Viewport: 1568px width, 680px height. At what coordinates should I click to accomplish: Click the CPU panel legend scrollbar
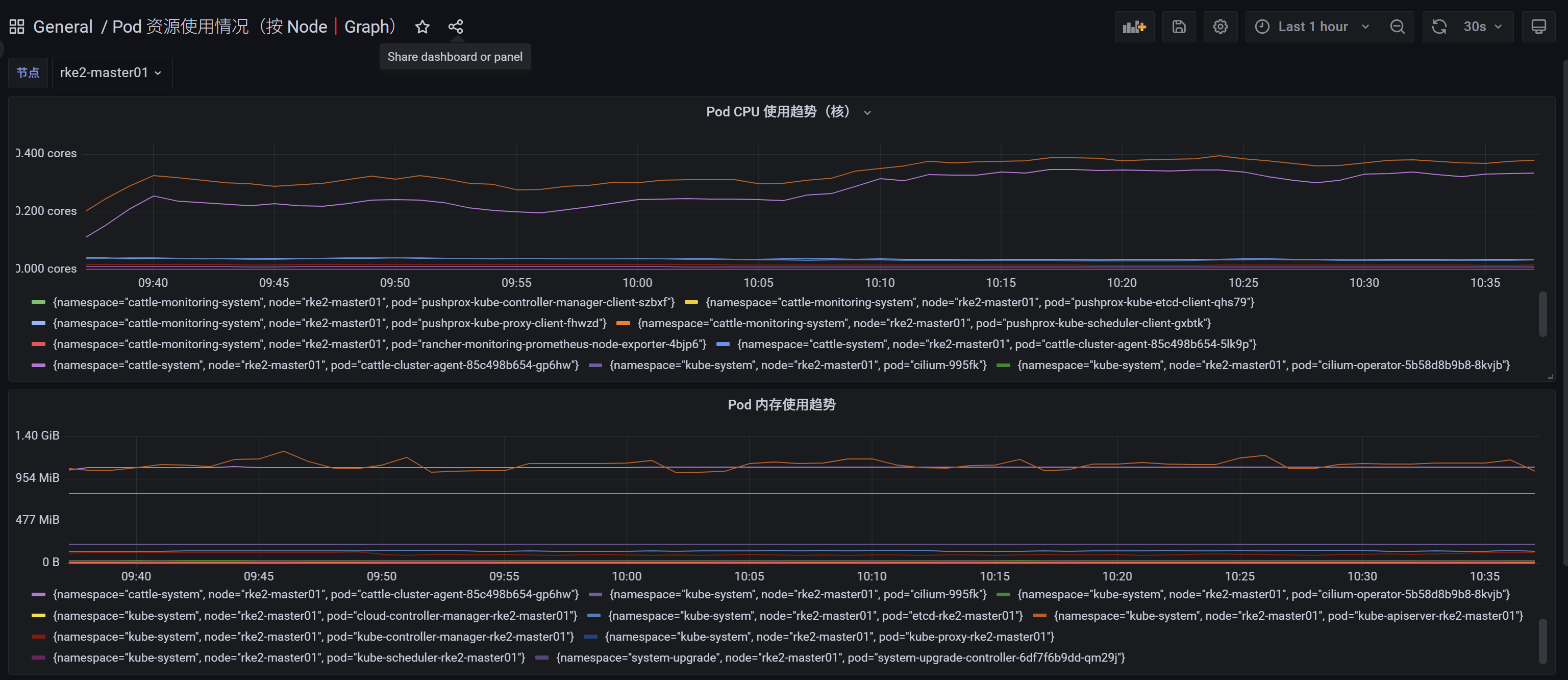(x=1542, y=314)
